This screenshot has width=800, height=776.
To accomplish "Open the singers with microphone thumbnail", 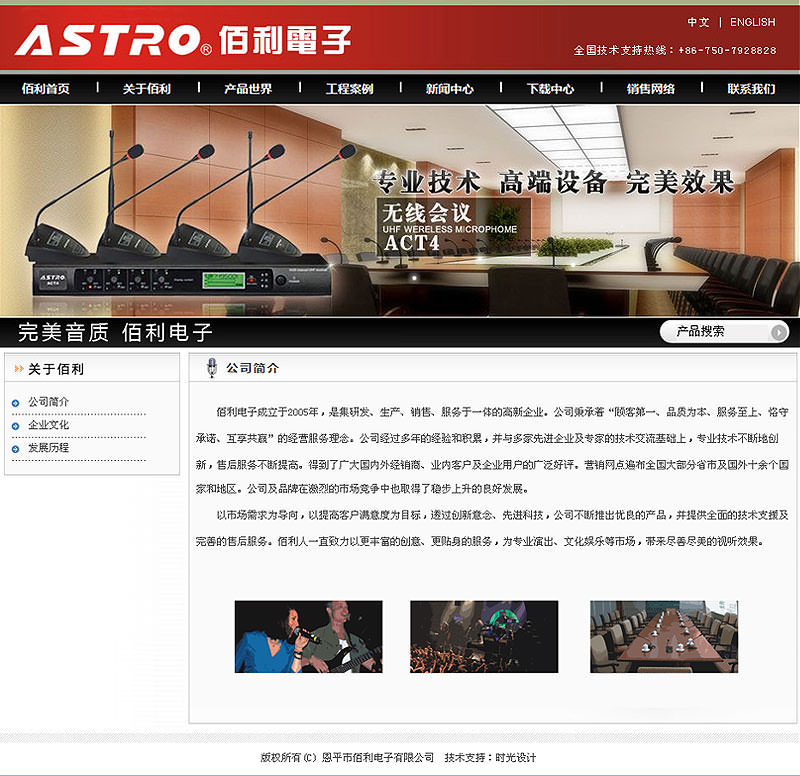I will (x=308, y=637).
